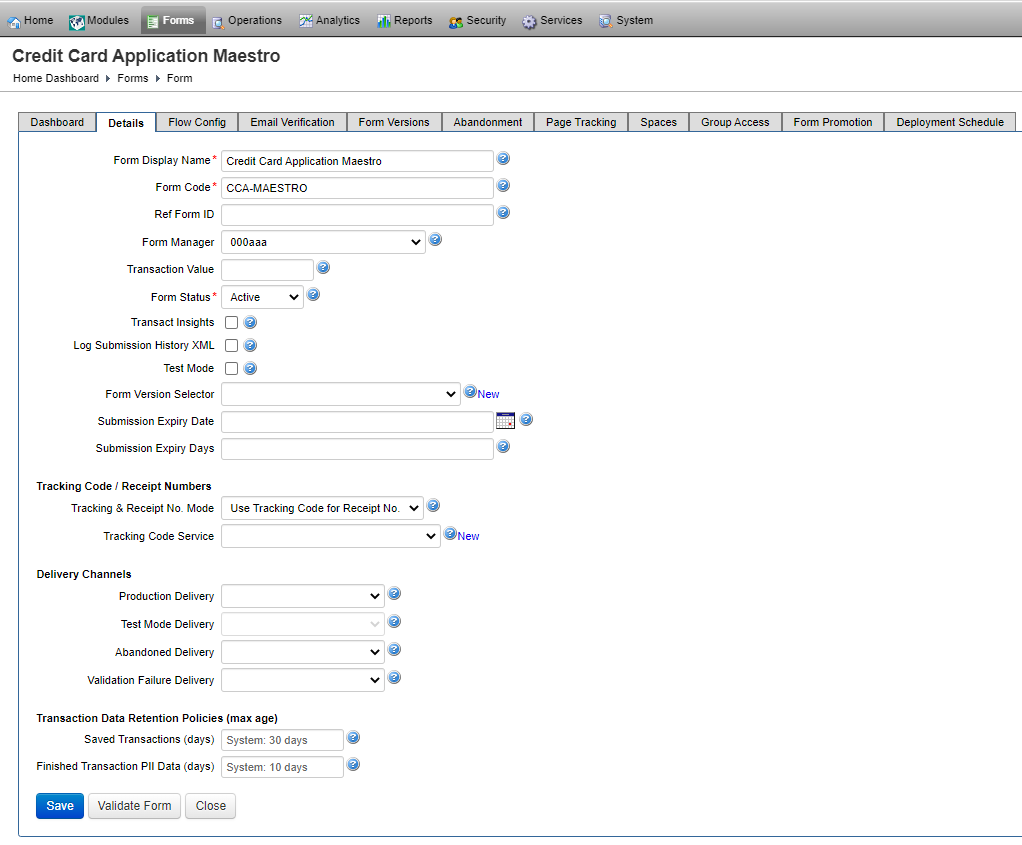This screenshot has height=845, width=1022.
Task: Open the Submission Expiry Date calendar picker
Action: (x=505, y=420)
